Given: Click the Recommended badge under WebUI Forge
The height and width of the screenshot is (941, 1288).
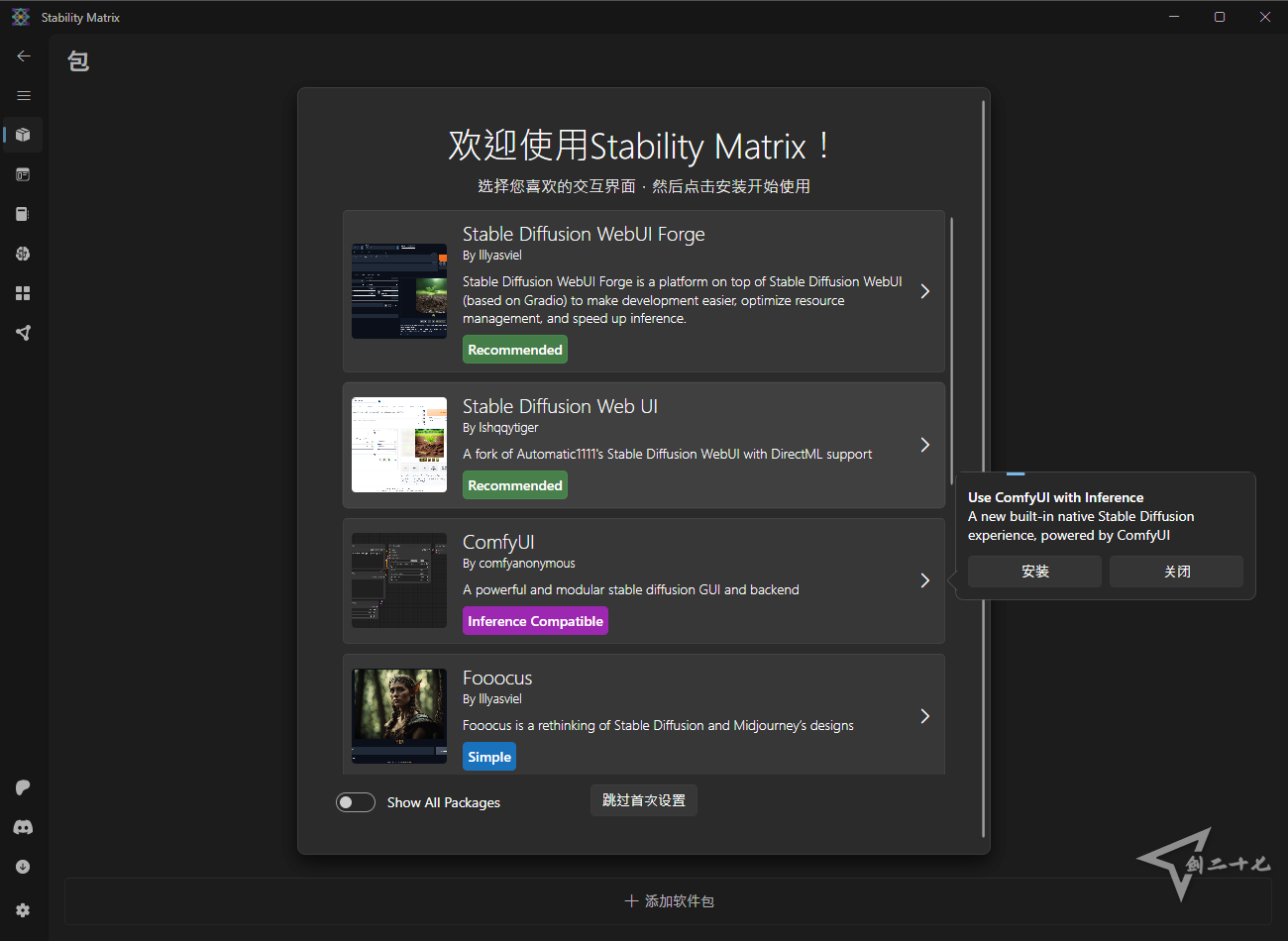Looking at the screenshot, I should [515, 350].
